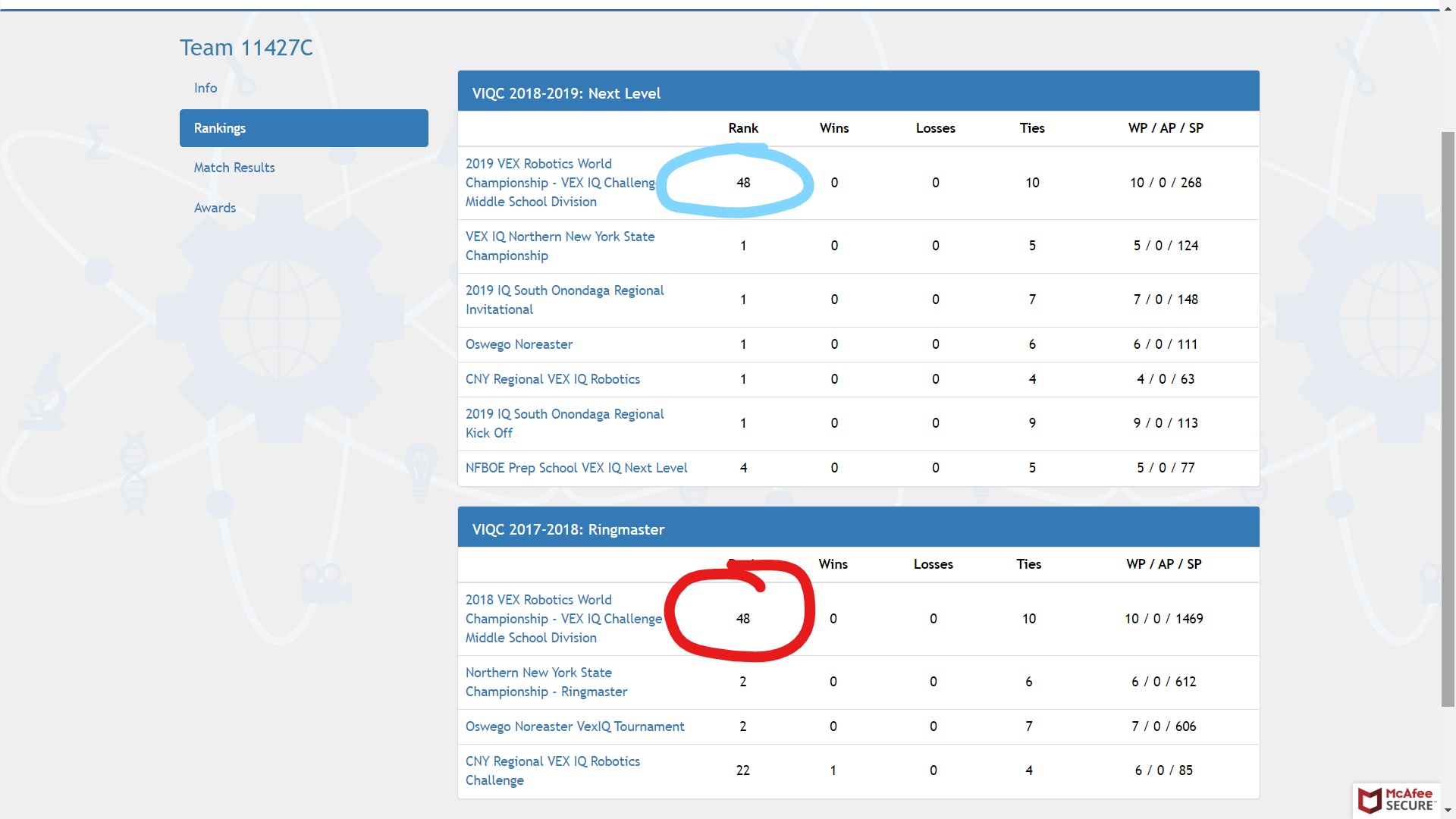Open 2019 VEX Robotics World Championship link
The height and width of the screenshot is (819, 1456).
561,183
